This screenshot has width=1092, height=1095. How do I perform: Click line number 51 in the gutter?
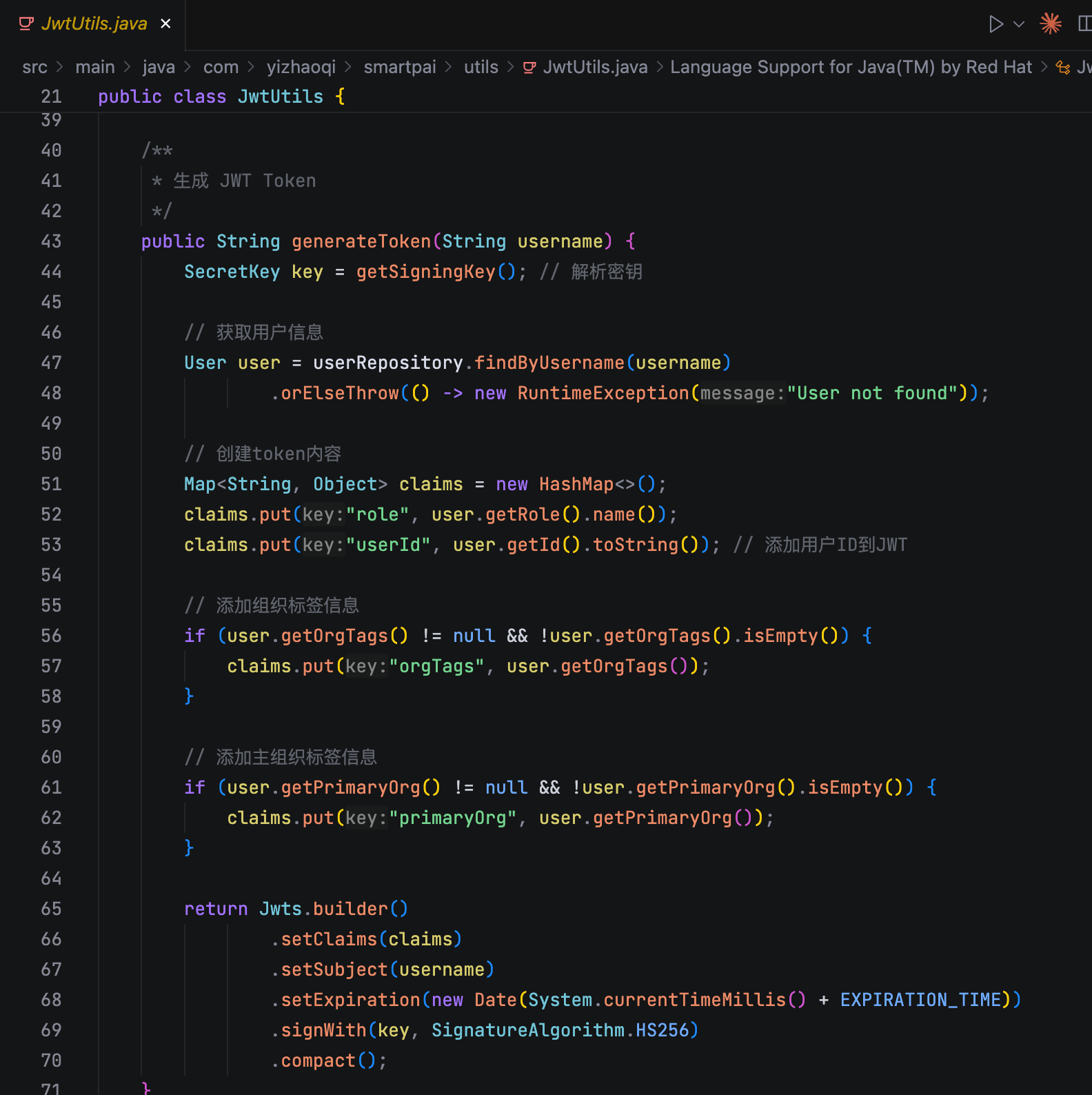click(52, 484)
